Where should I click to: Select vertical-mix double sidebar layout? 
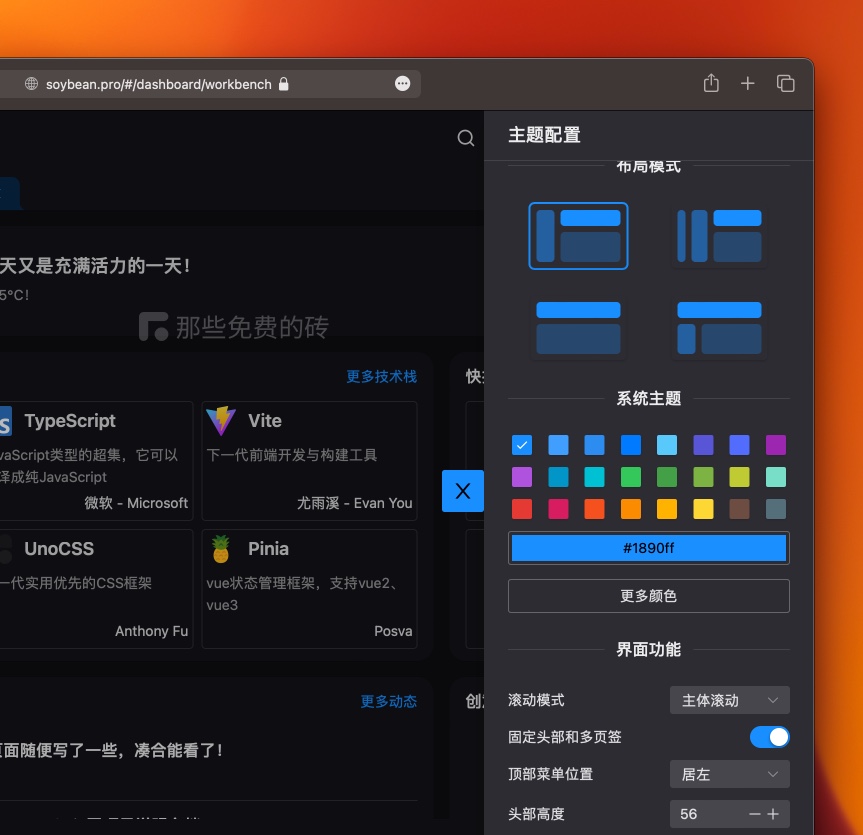point(719,236)
